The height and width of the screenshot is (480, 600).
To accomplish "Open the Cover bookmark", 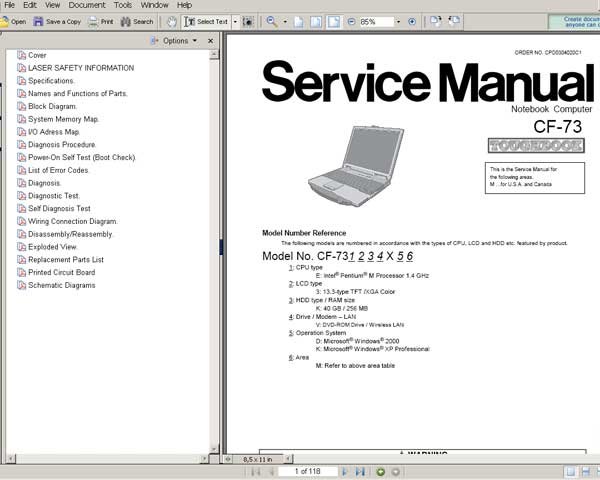I will pos(37,55).
